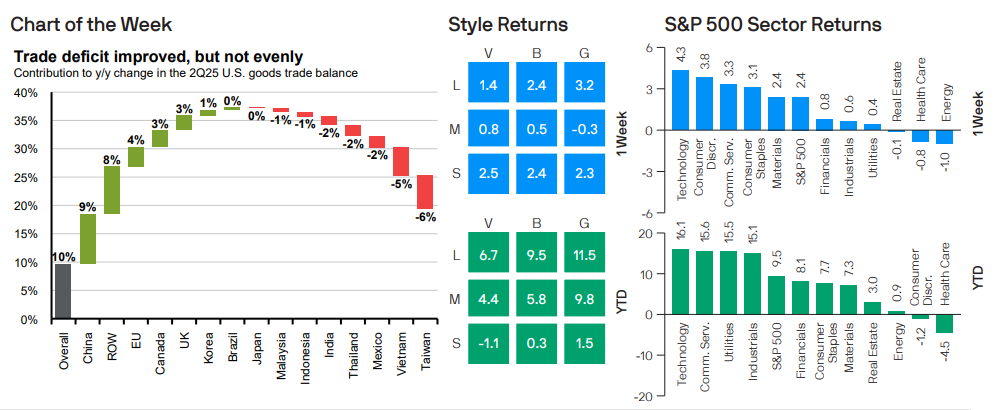Select the 5.8 Mid Blend YTD cell
Image resolution: width=1007 pixels, height=410 pixels.
(x=535, y=299)
